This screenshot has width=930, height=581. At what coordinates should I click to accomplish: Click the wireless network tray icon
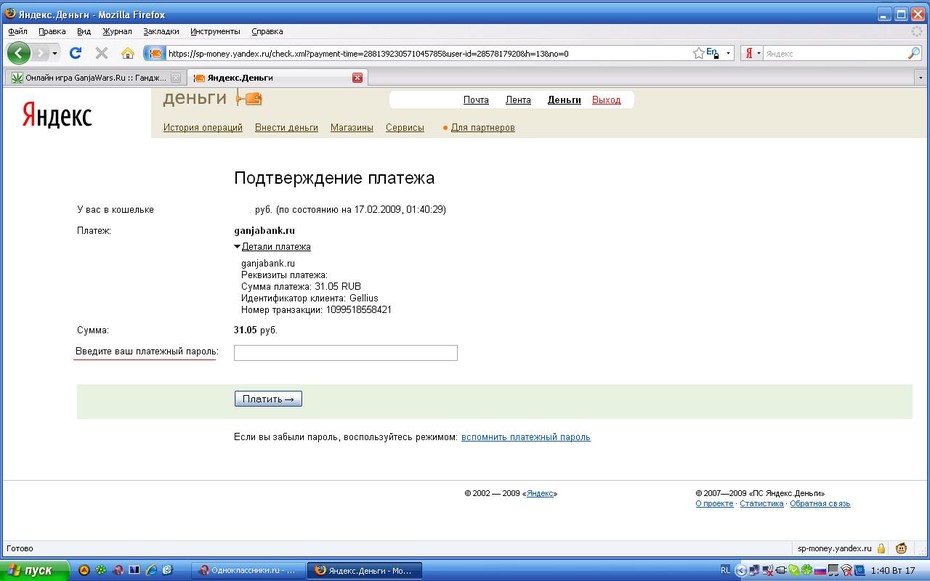click(x=846, y=571)
